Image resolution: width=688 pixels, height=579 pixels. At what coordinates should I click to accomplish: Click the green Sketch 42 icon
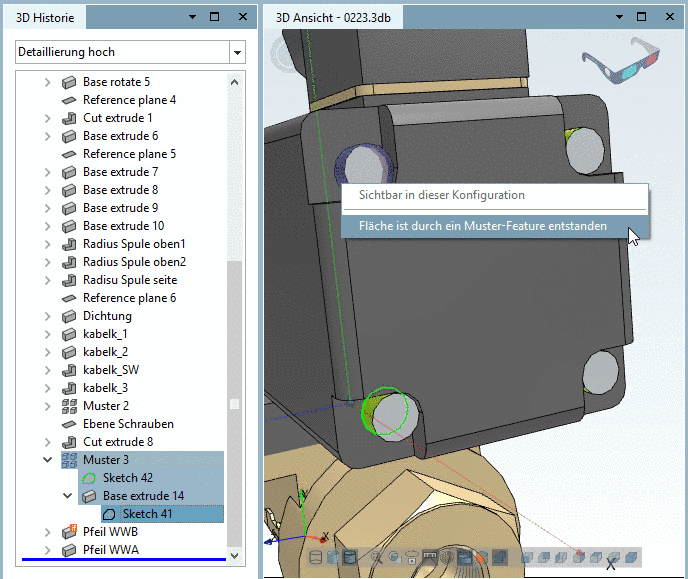point(89,478)
